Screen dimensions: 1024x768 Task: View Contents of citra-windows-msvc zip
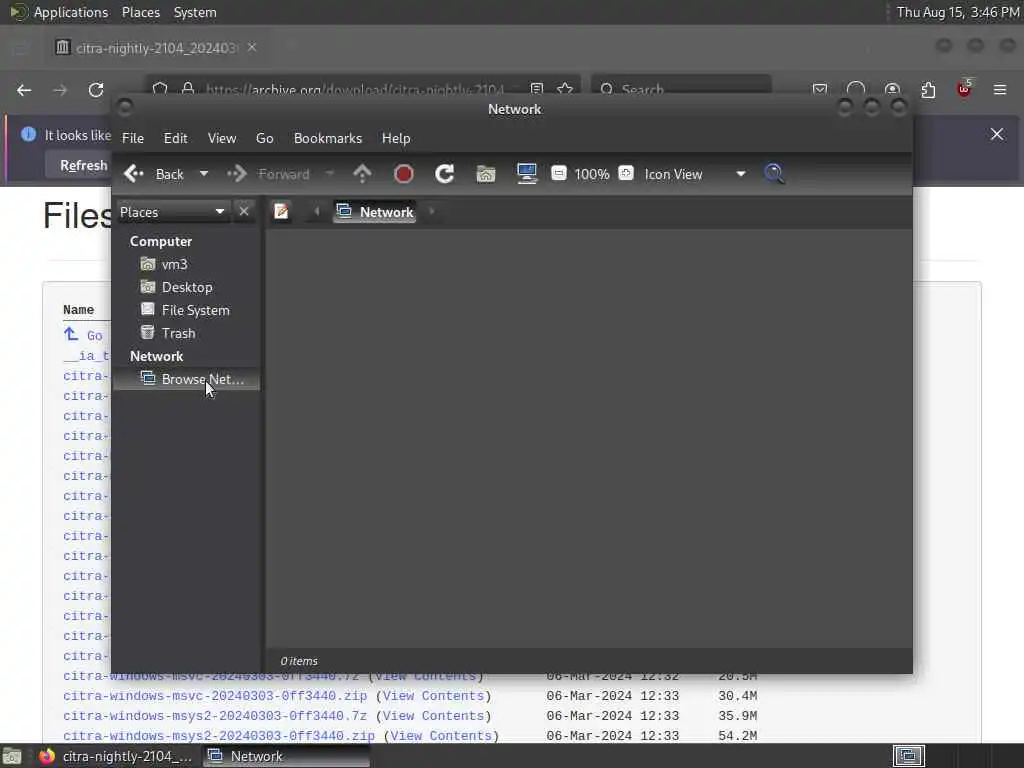click(x=433, y=696)
